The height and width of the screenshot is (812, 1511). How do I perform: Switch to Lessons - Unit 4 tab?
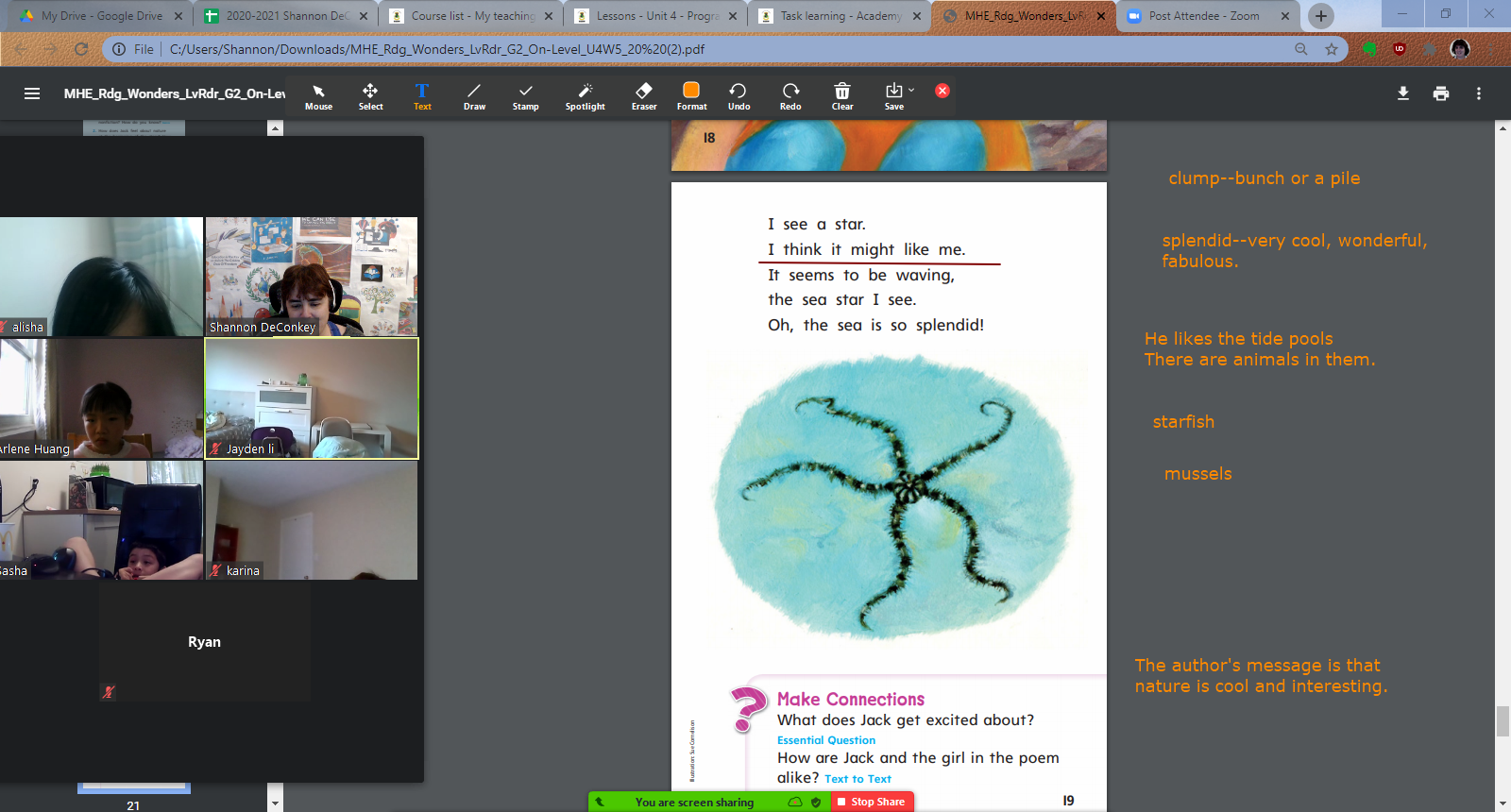point(655,16)
